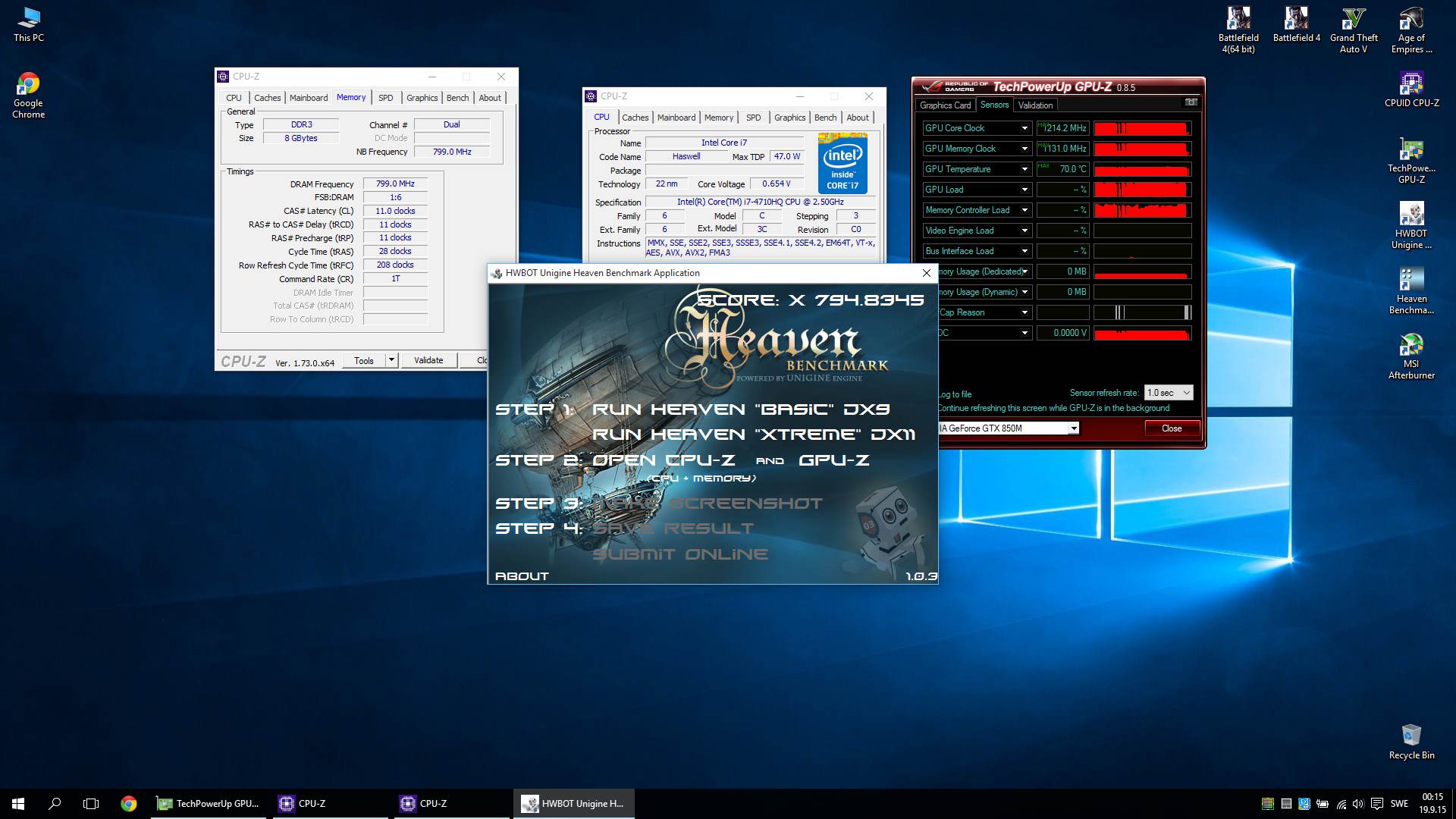Select Heaven Benchmark desktop shortcut

tap(1411, 291)
